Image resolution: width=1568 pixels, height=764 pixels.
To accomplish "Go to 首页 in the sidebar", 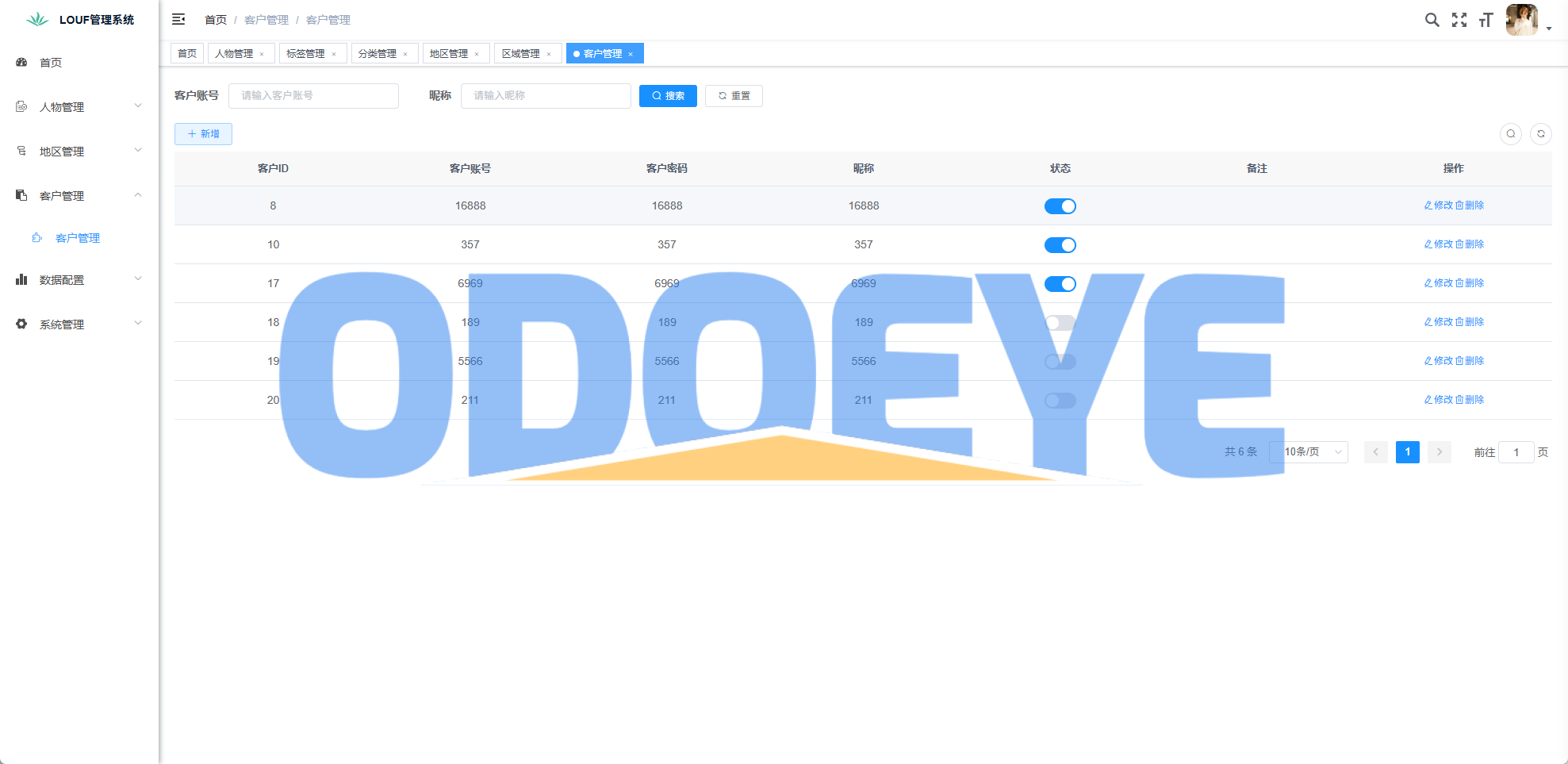I will (51, 63).
